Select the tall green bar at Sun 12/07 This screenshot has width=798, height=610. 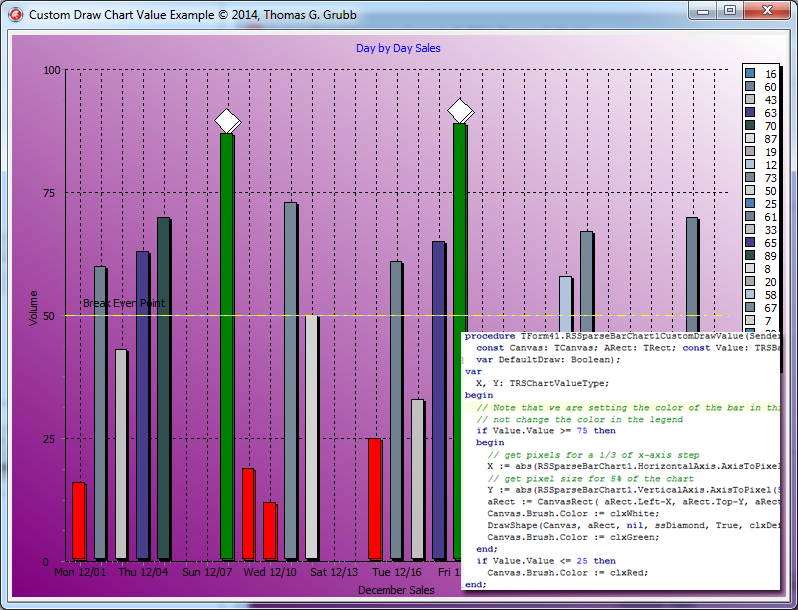[x=227, y=345]
